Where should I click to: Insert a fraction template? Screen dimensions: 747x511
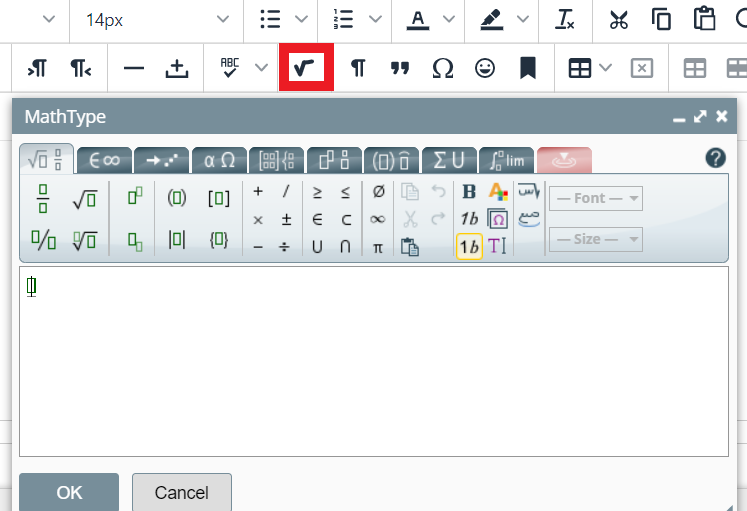[43, 198]
